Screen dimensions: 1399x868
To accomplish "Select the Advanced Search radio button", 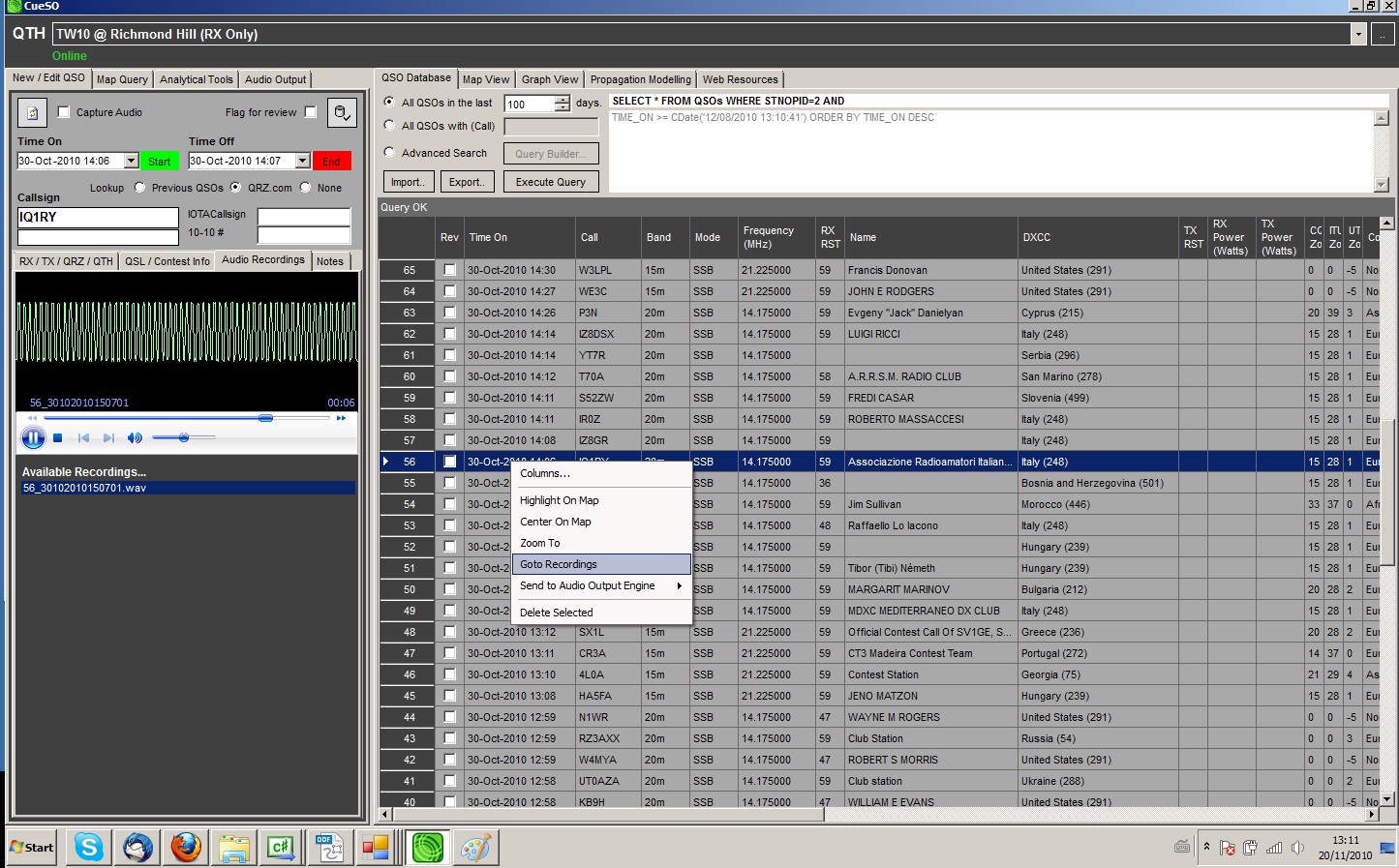I will coord(388,152).
